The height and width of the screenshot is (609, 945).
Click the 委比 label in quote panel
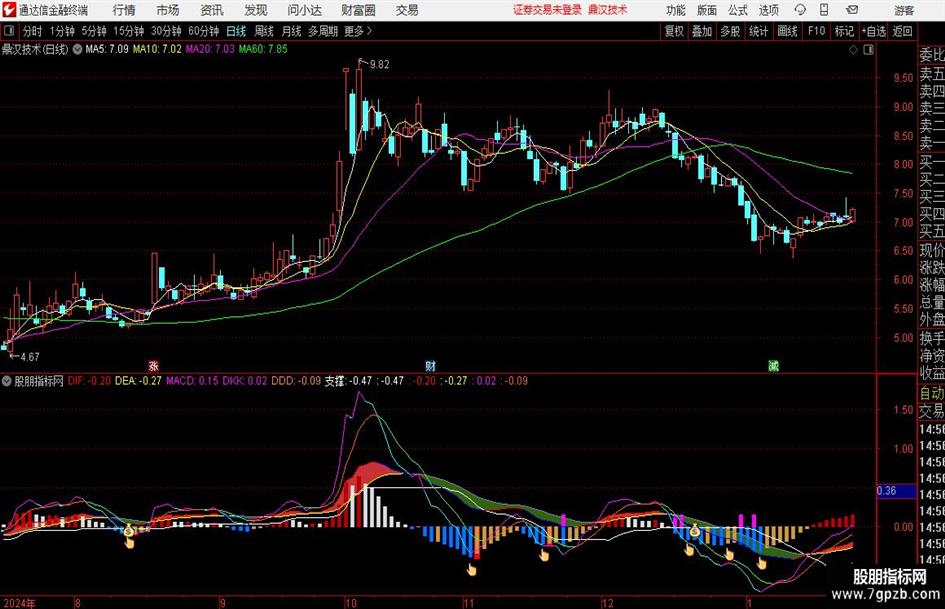(x=932, y=55)
